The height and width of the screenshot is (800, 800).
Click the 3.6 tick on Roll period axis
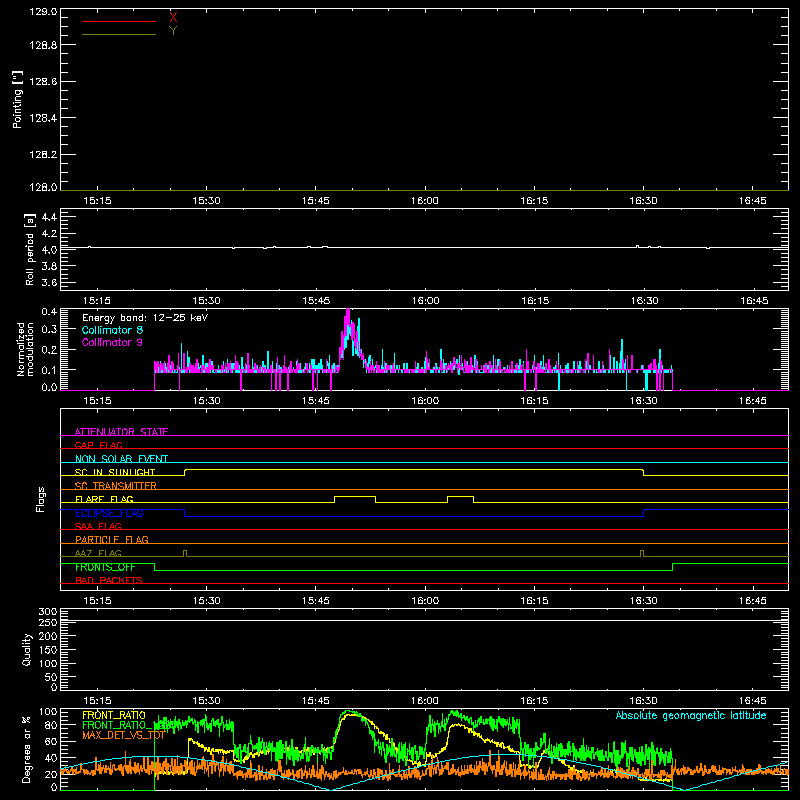coord(49,283)
